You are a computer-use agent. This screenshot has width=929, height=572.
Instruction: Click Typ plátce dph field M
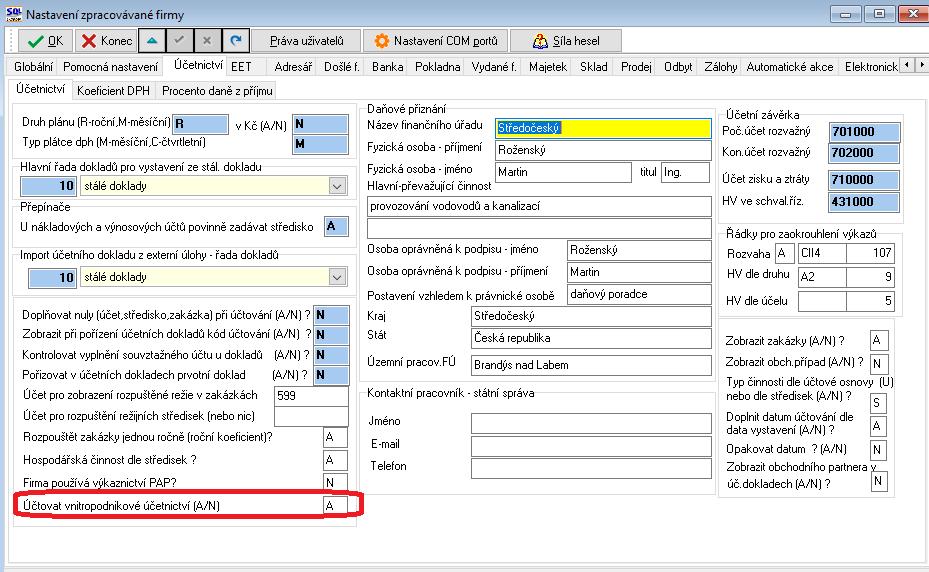(x=321, y=144)
